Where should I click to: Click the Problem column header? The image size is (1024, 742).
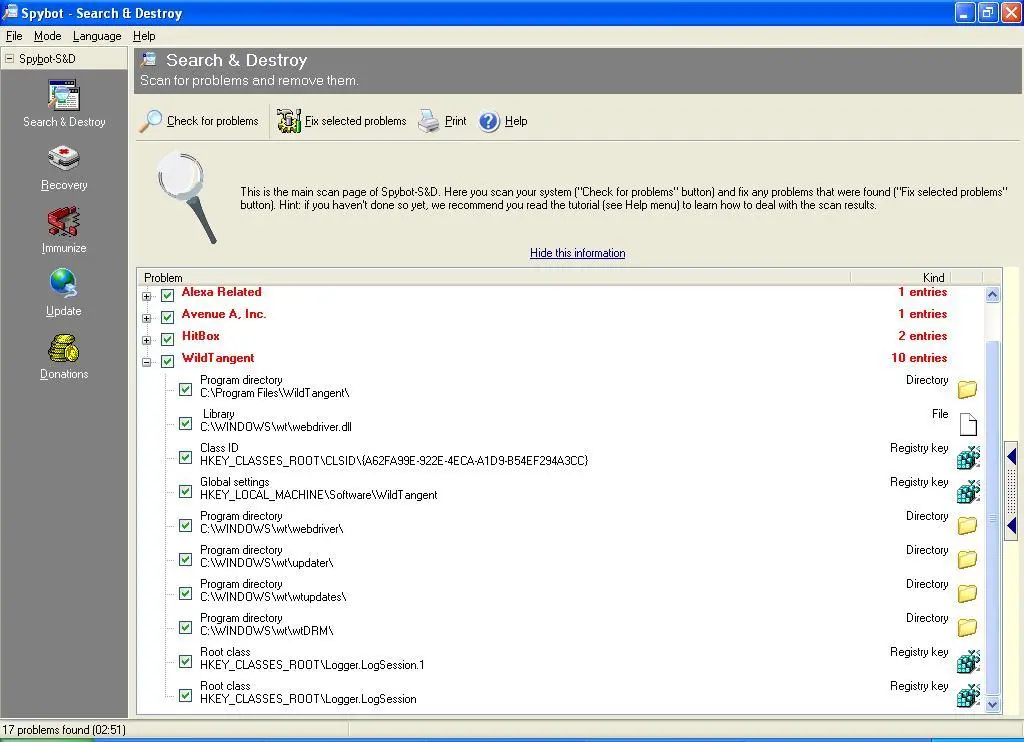[x=494, y=278]
